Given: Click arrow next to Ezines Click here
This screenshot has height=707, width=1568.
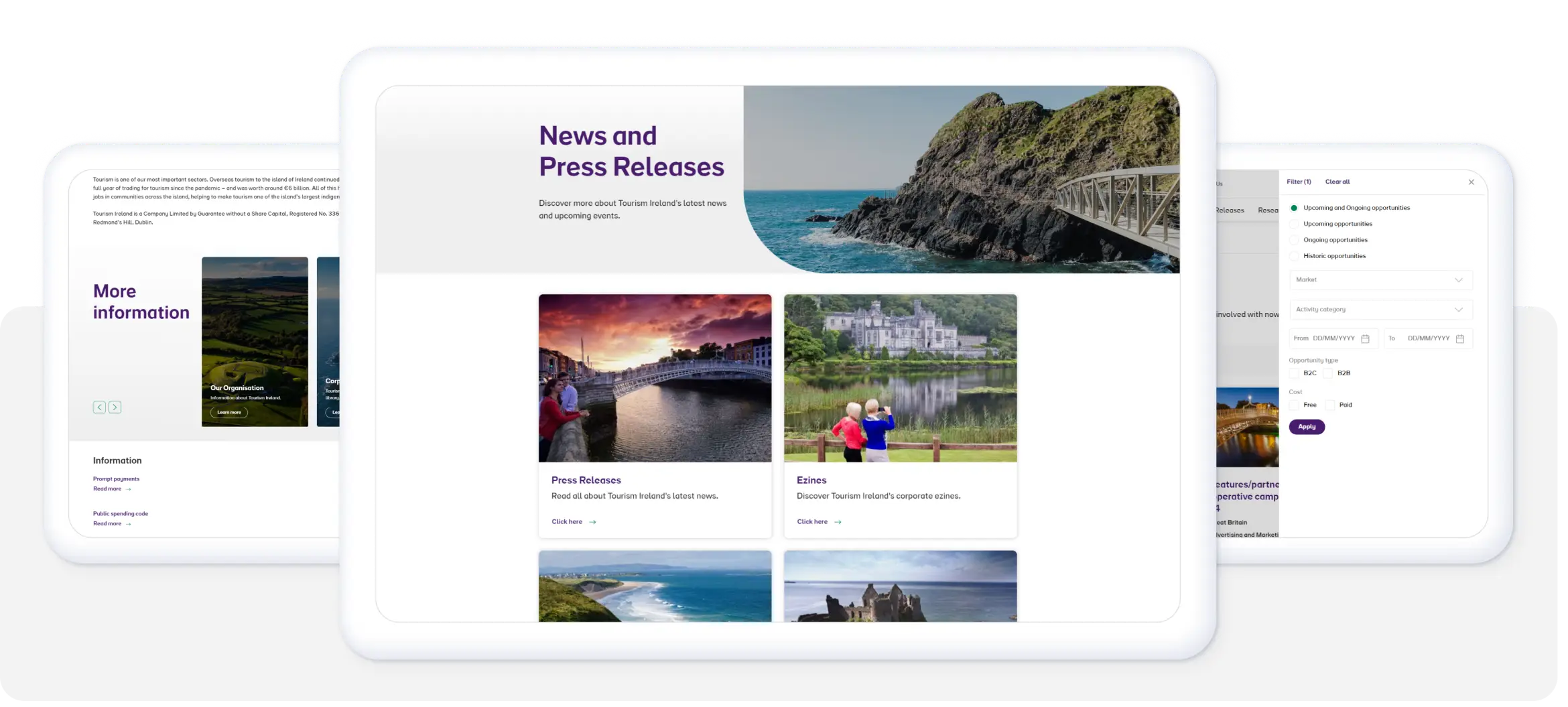Looking at the screenshot, I should 838,522.
